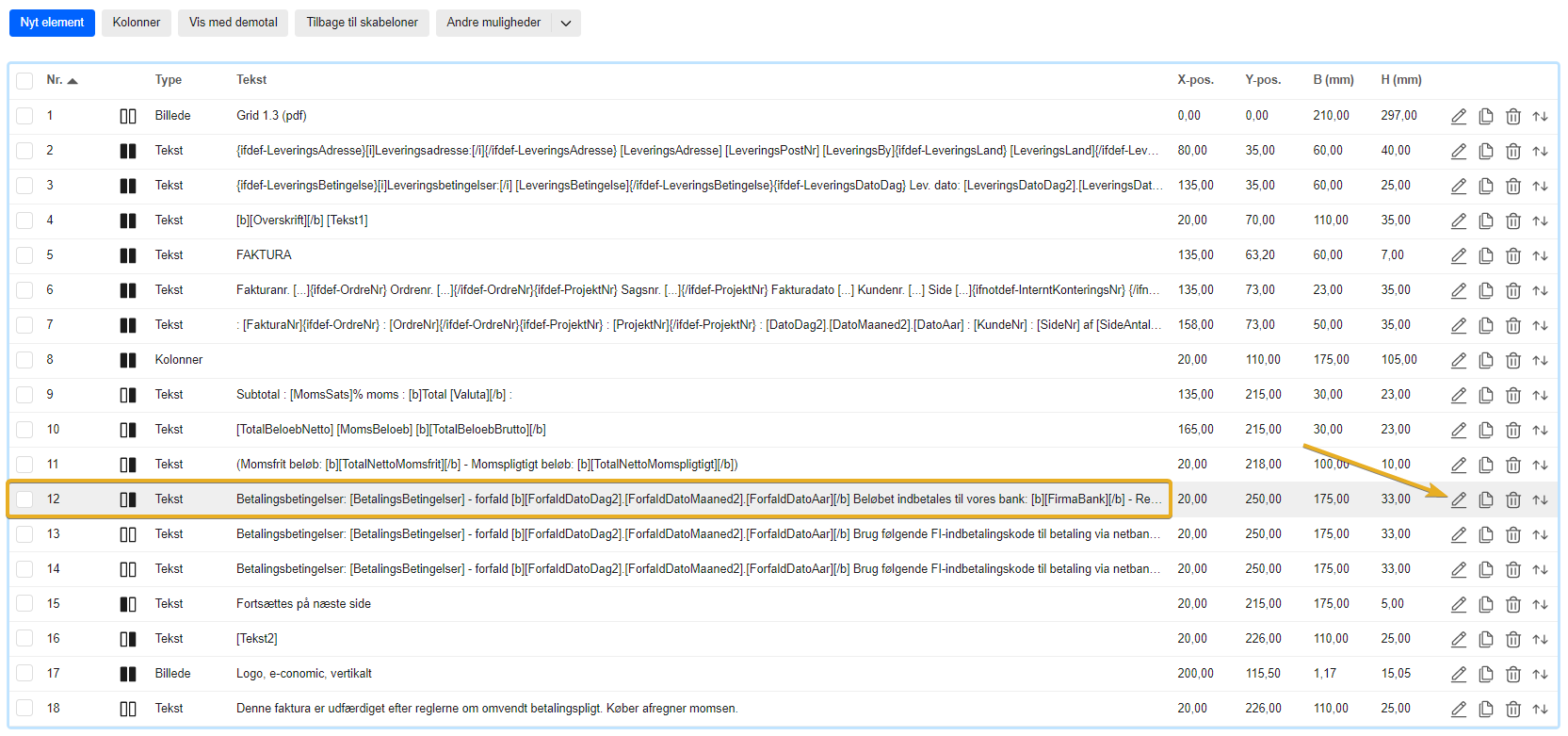Click move arrows icon on row 8

[x=1540, y=360]
